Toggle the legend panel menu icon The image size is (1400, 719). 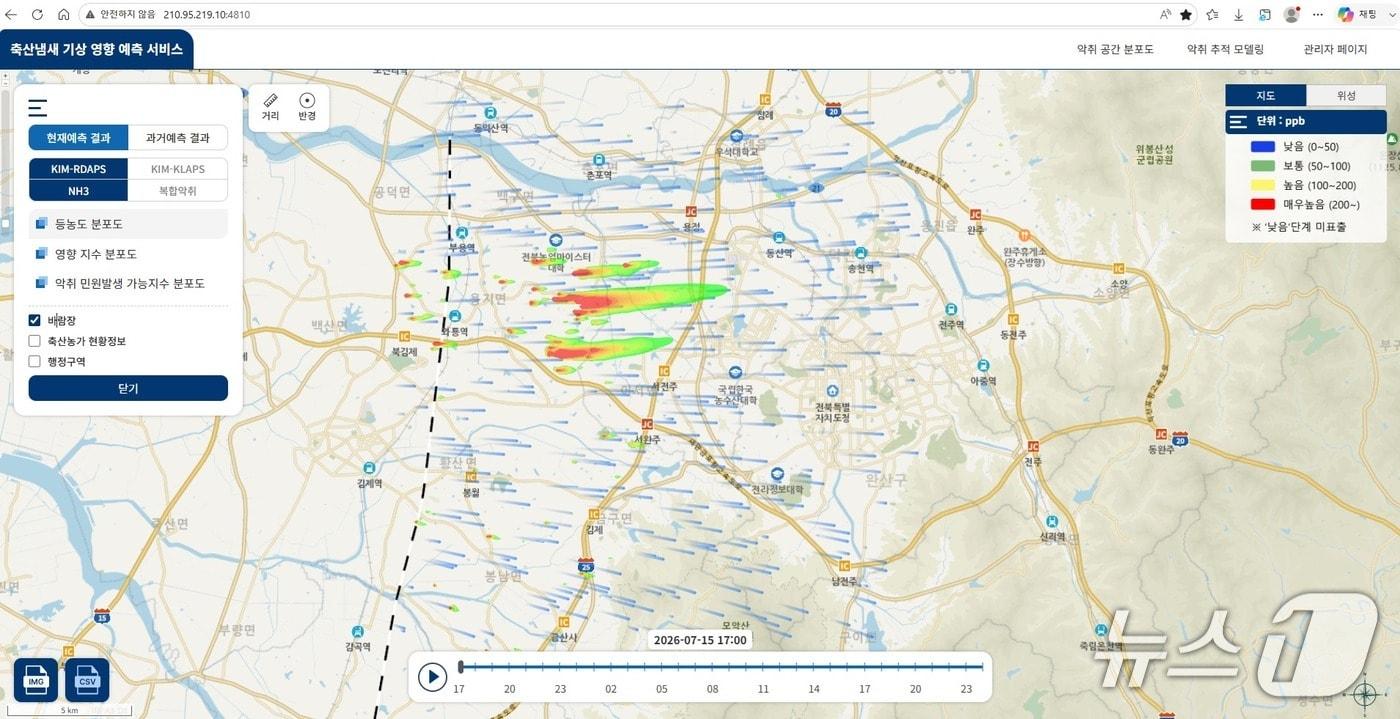[x=1238, y=122]
